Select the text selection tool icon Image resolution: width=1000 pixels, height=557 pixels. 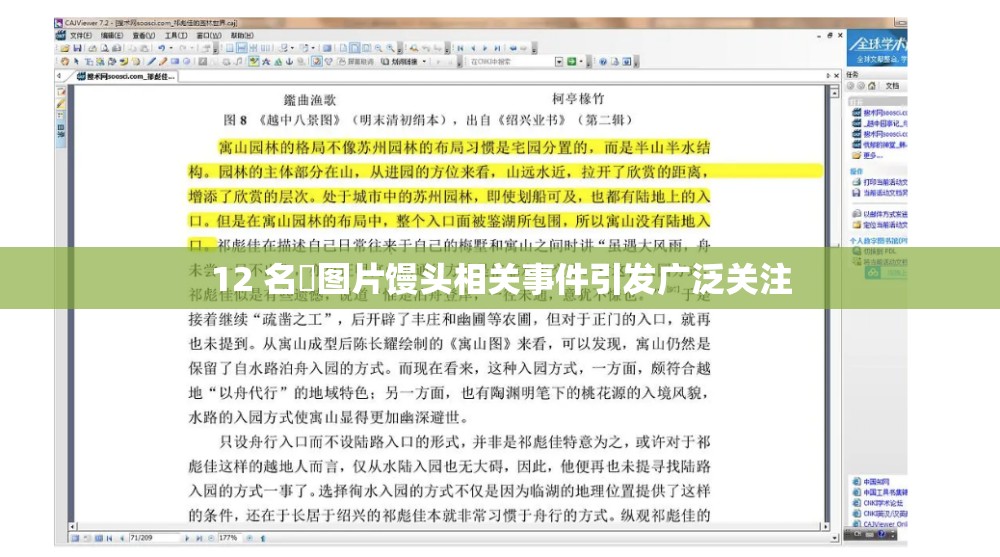tap(89, 62)
